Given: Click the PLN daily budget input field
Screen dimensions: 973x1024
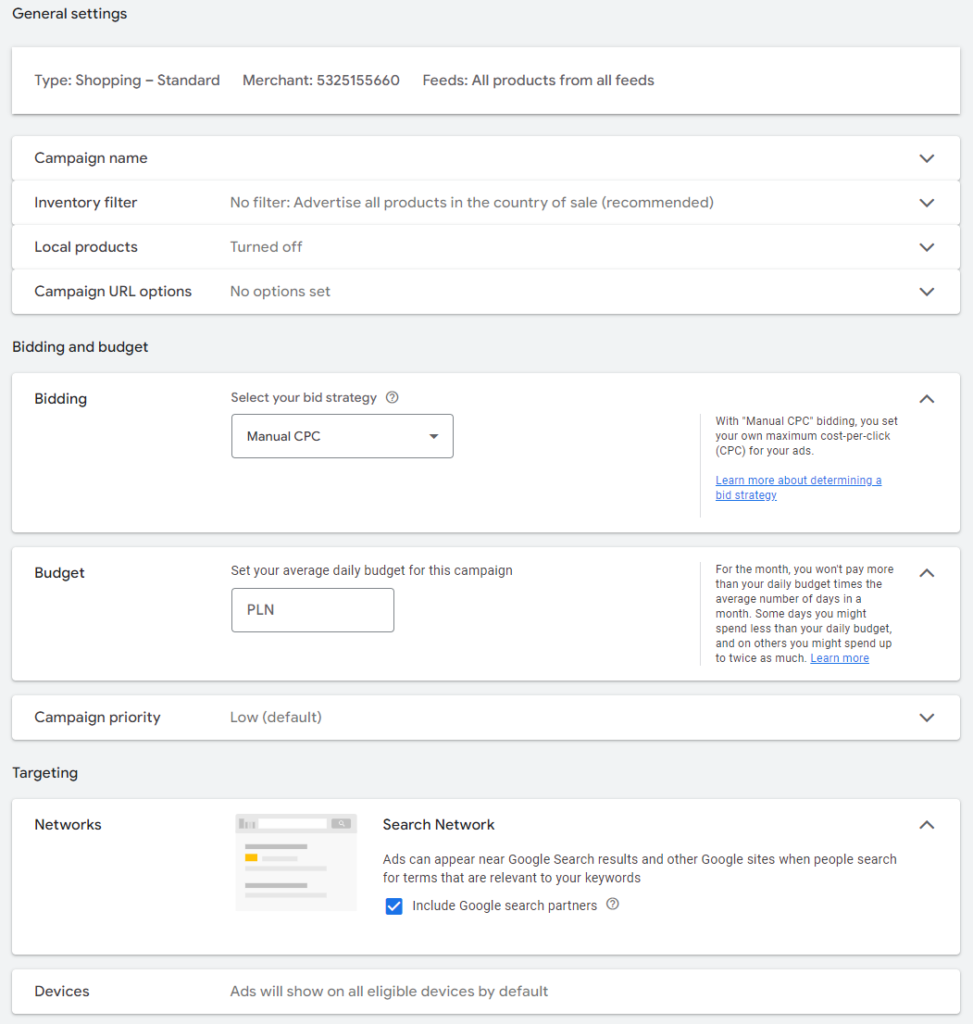Looking at the screenshot, I should (x=313, y=610).
